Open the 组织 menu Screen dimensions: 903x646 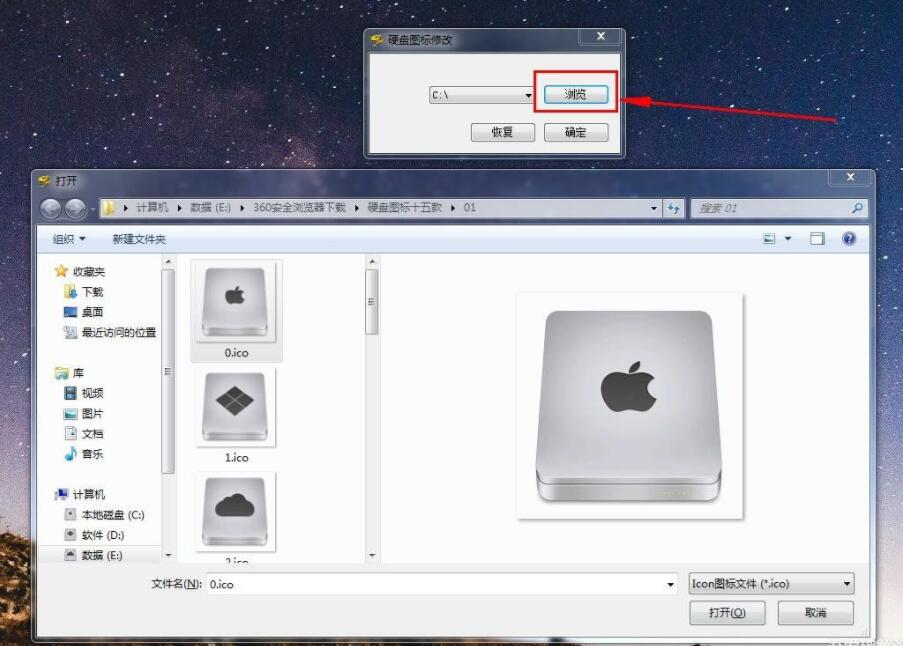click(x=69, y=239)
